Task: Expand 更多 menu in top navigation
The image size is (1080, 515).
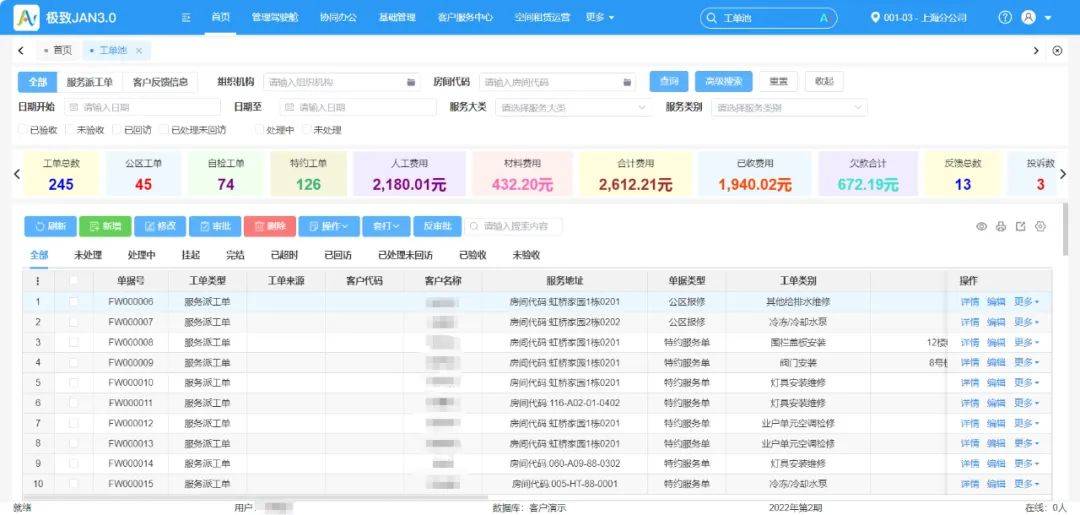Action: coord(600,17)
